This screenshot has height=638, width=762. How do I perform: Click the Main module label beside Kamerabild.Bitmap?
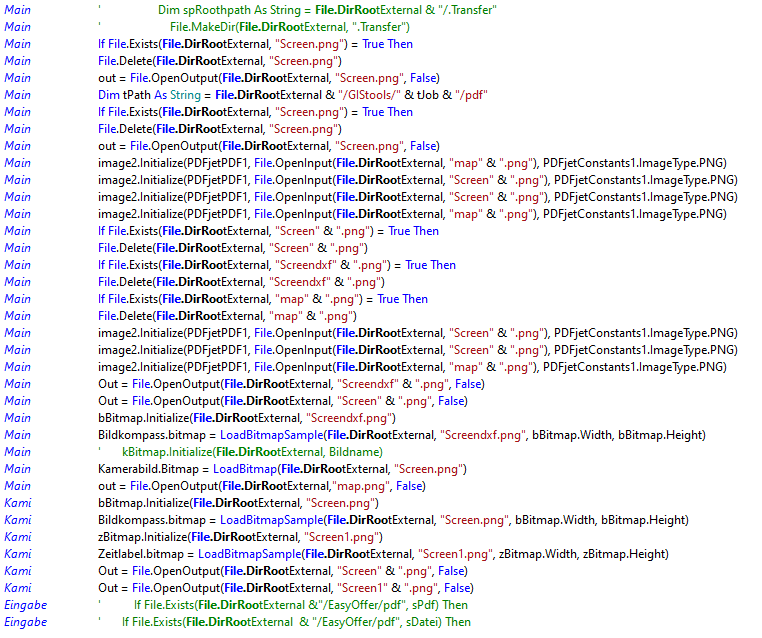[18, 469]
